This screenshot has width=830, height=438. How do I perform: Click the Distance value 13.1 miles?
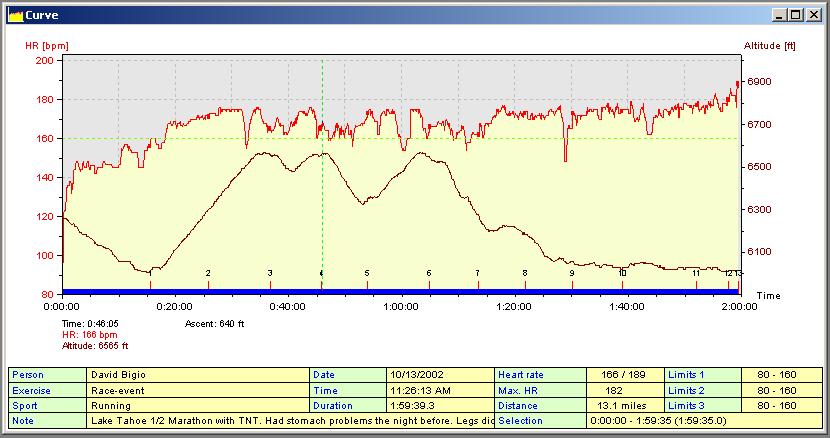[625, 406]
